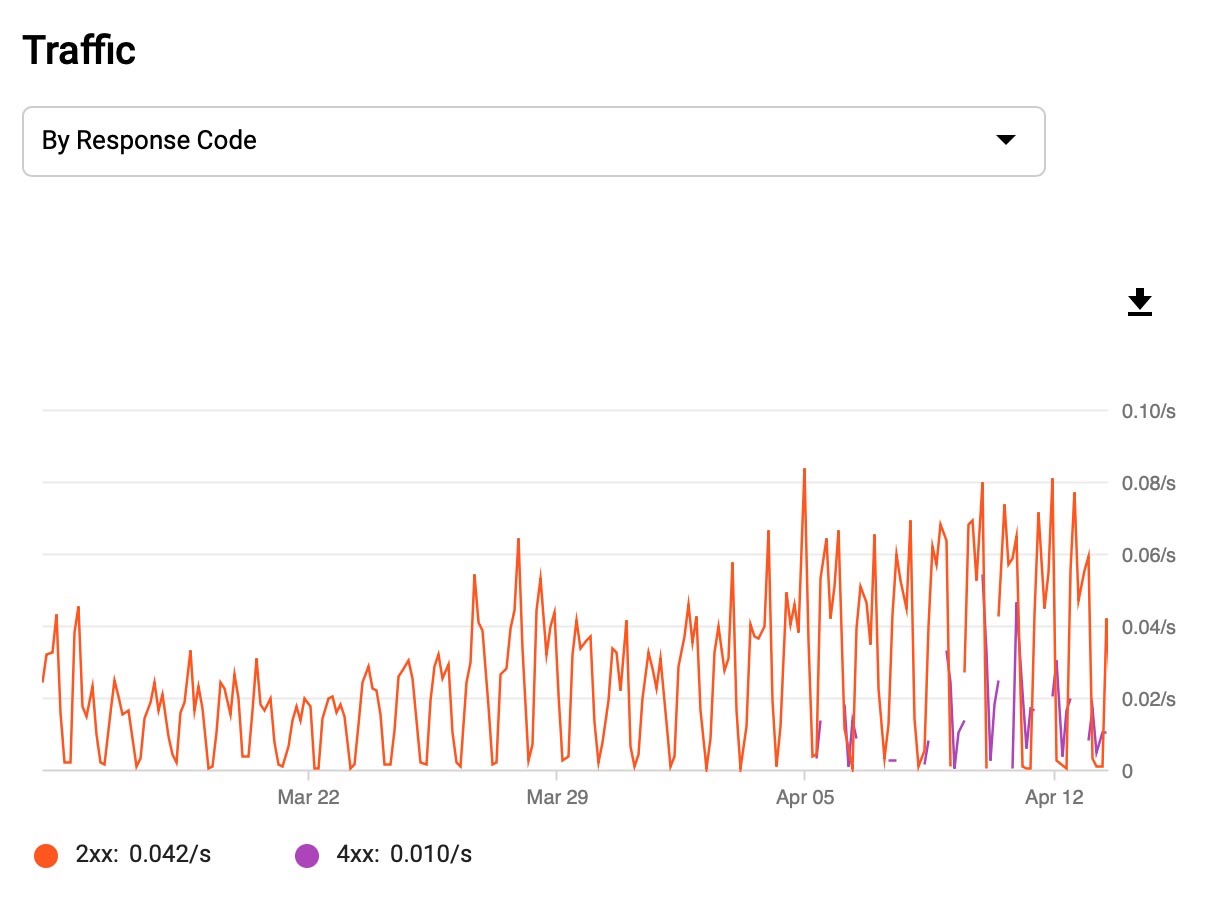Toggle the orange 2xx legend dot
Image resolution: width=1220 pixels, height=902 pixels.
(x=45, y=855)
